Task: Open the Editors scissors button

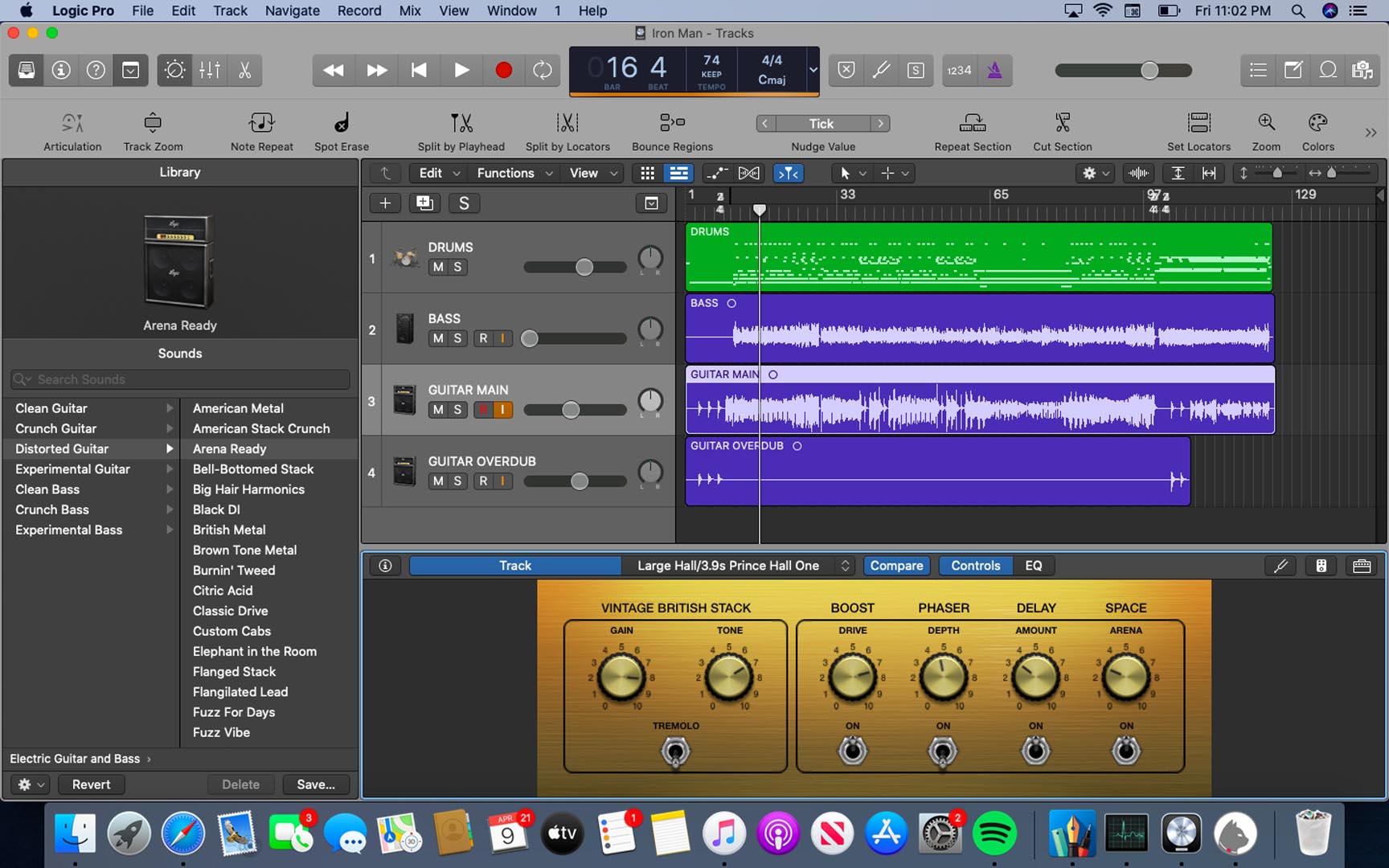Action: click(x=245, y=70)
